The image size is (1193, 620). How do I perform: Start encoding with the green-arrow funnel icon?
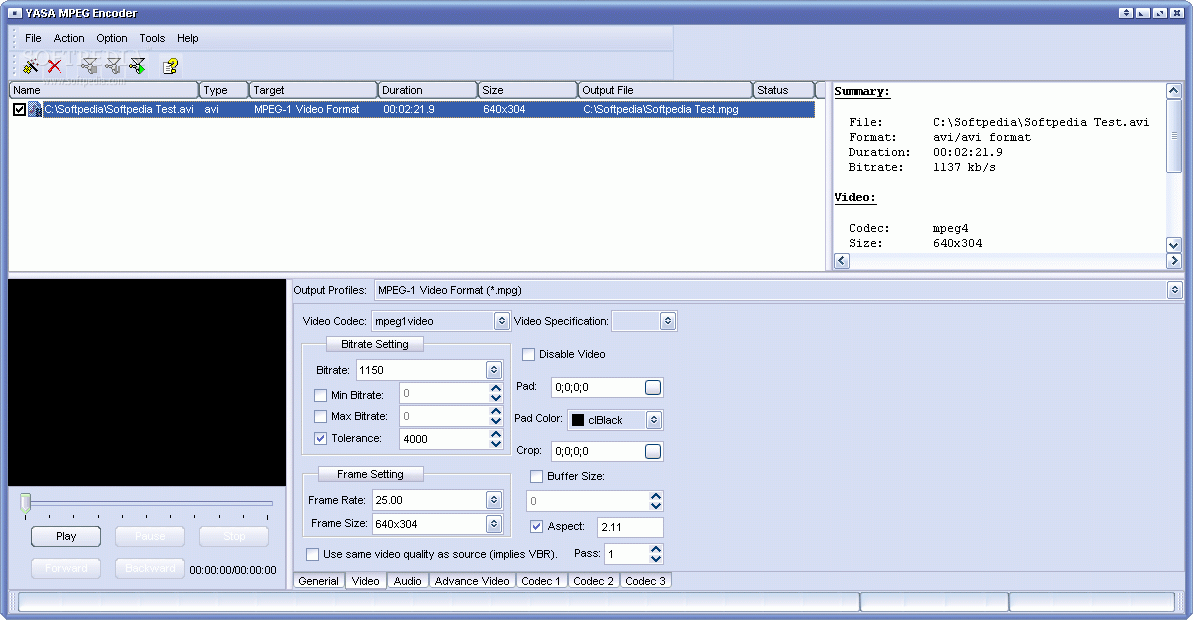click(137, 66)
